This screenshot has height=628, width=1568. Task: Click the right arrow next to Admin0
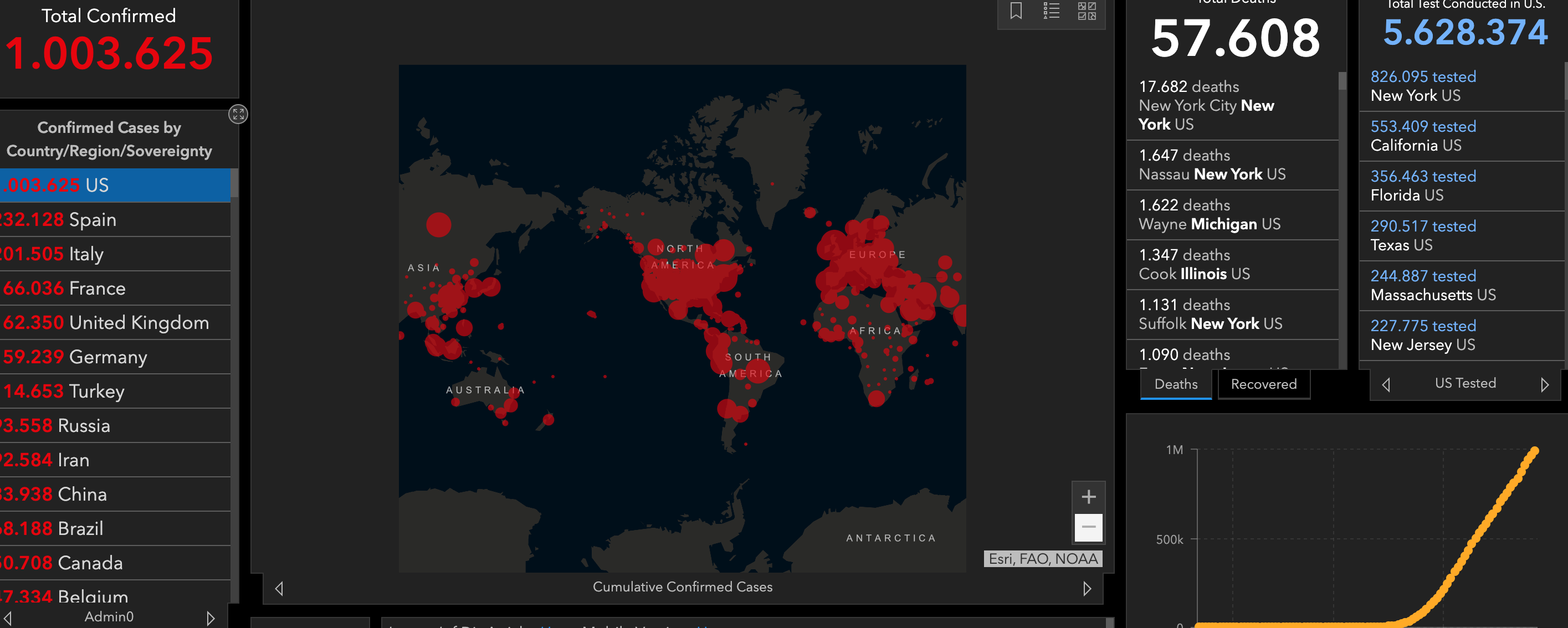click(x=211, y=618)
